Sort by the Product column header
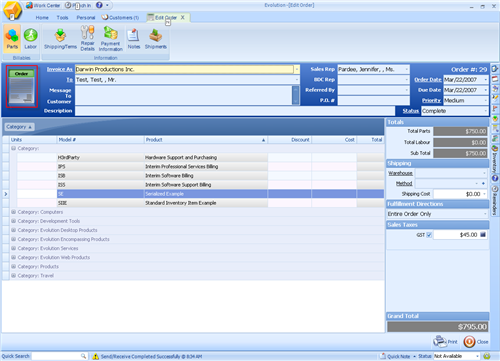This screenshot has width=500, height=361. (206, 140)
